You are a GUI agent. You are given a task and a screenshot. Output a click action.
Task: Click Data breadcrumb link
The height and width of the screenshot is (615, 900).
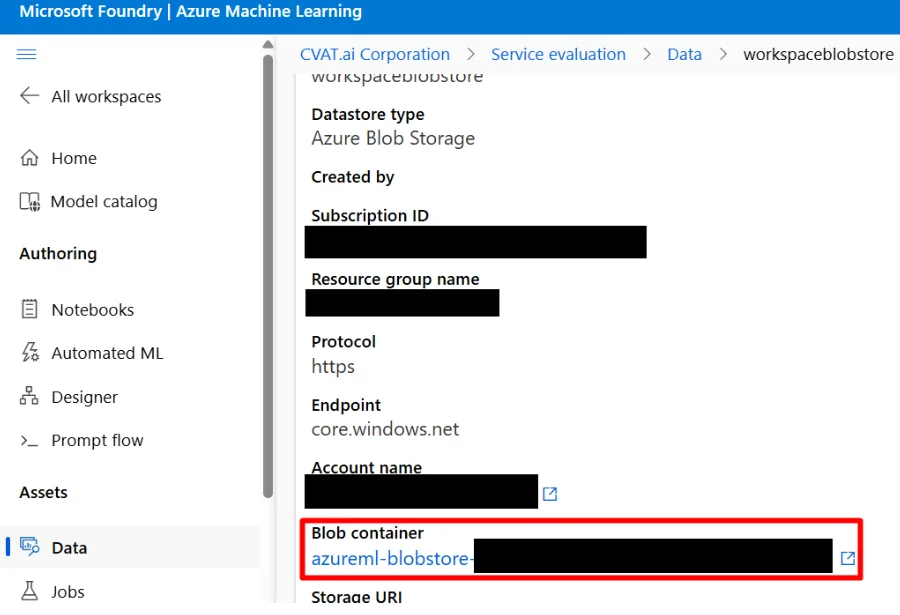[684, 54]
